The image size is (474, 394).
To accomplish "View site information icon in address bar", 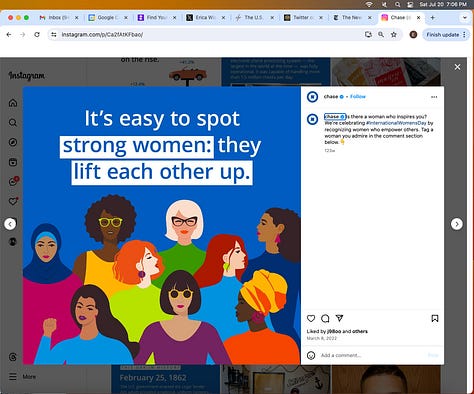I will [x=54, y=35].
